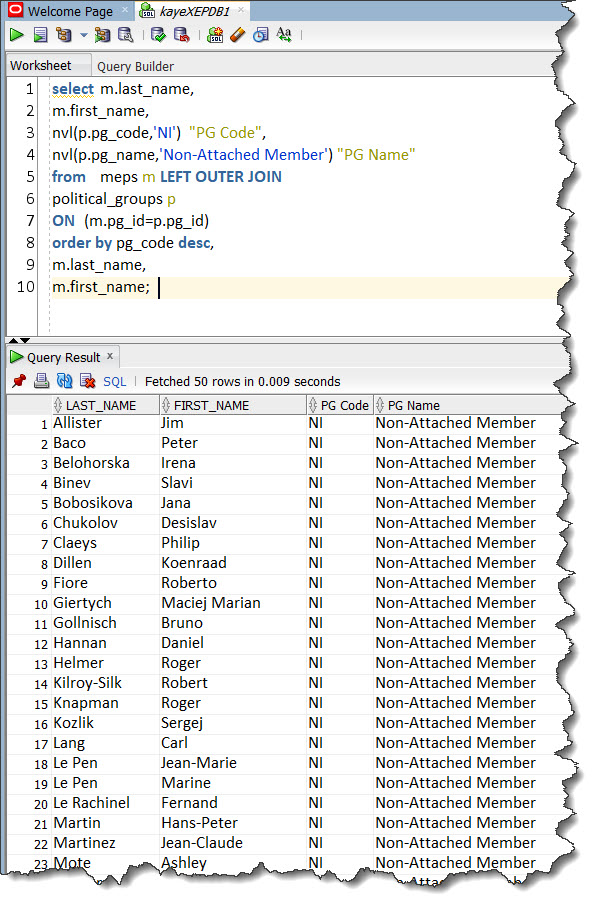Viewport: 599px width, 909px height.
Task: Click the Explain Plan icon
Action: 64,35
